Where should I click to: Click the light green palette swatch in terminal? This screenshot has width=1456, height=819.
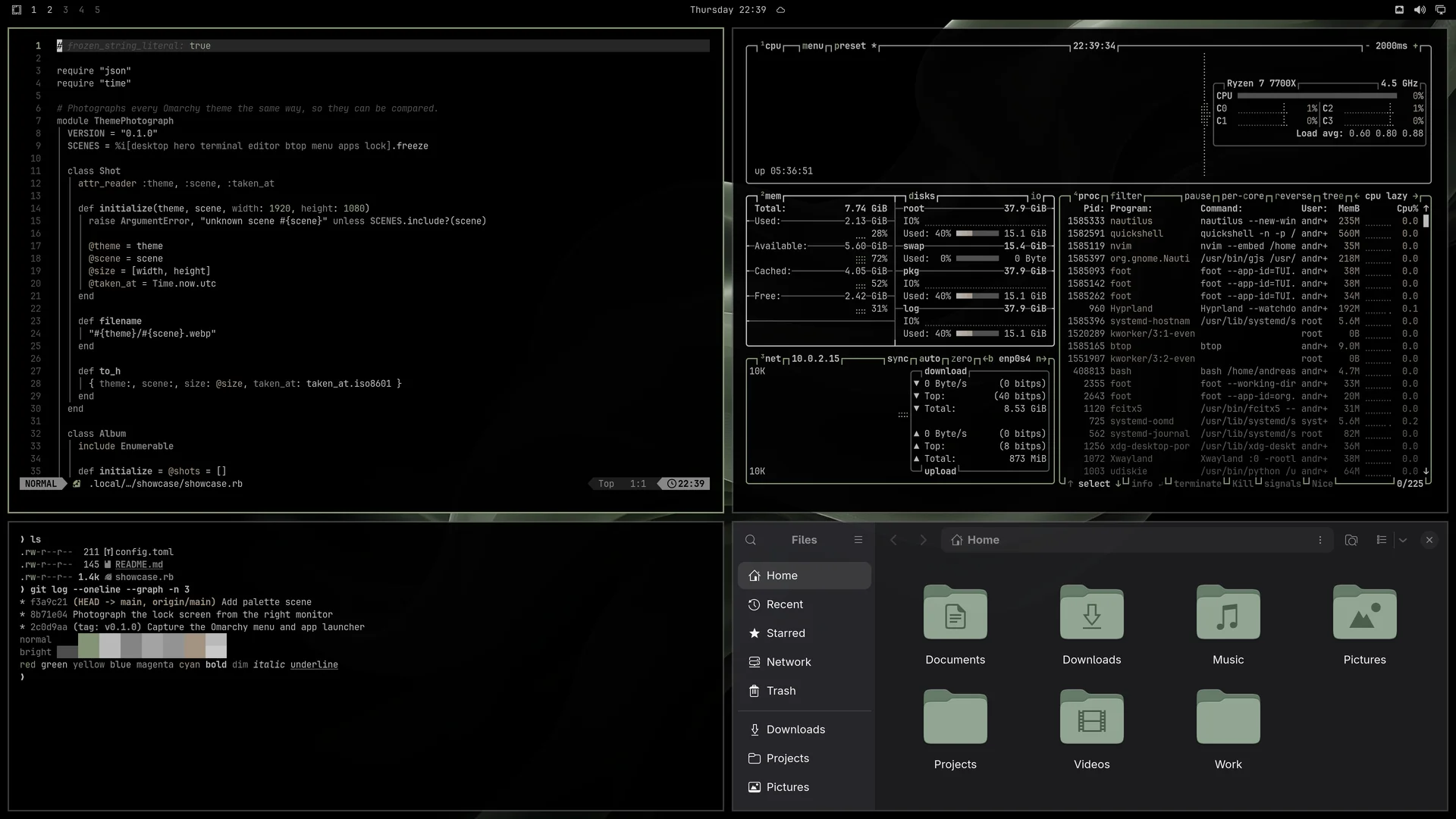[89, 645]
